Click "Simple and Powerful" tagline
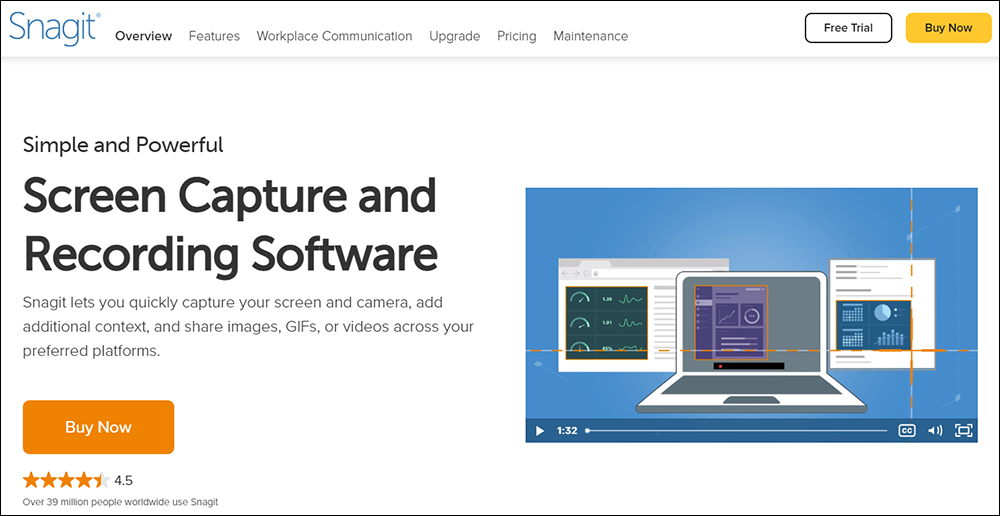The height and width of the screenshot is (516, 1000). [x=123, y=145]
